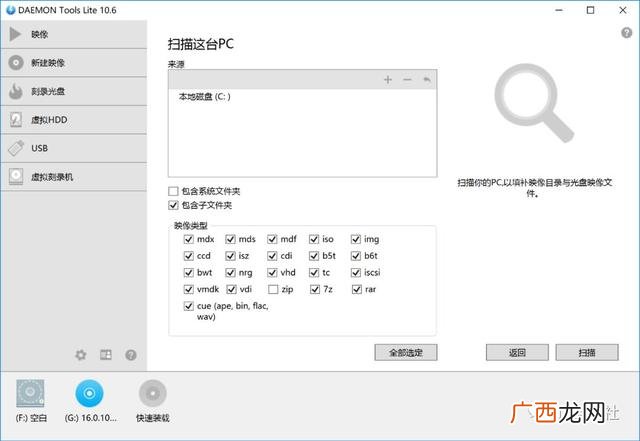The height and width of the screenshot is (441, 640).
Task: Select the (G:) 16.0.10 mounted drive
Action: click(90, 401)
